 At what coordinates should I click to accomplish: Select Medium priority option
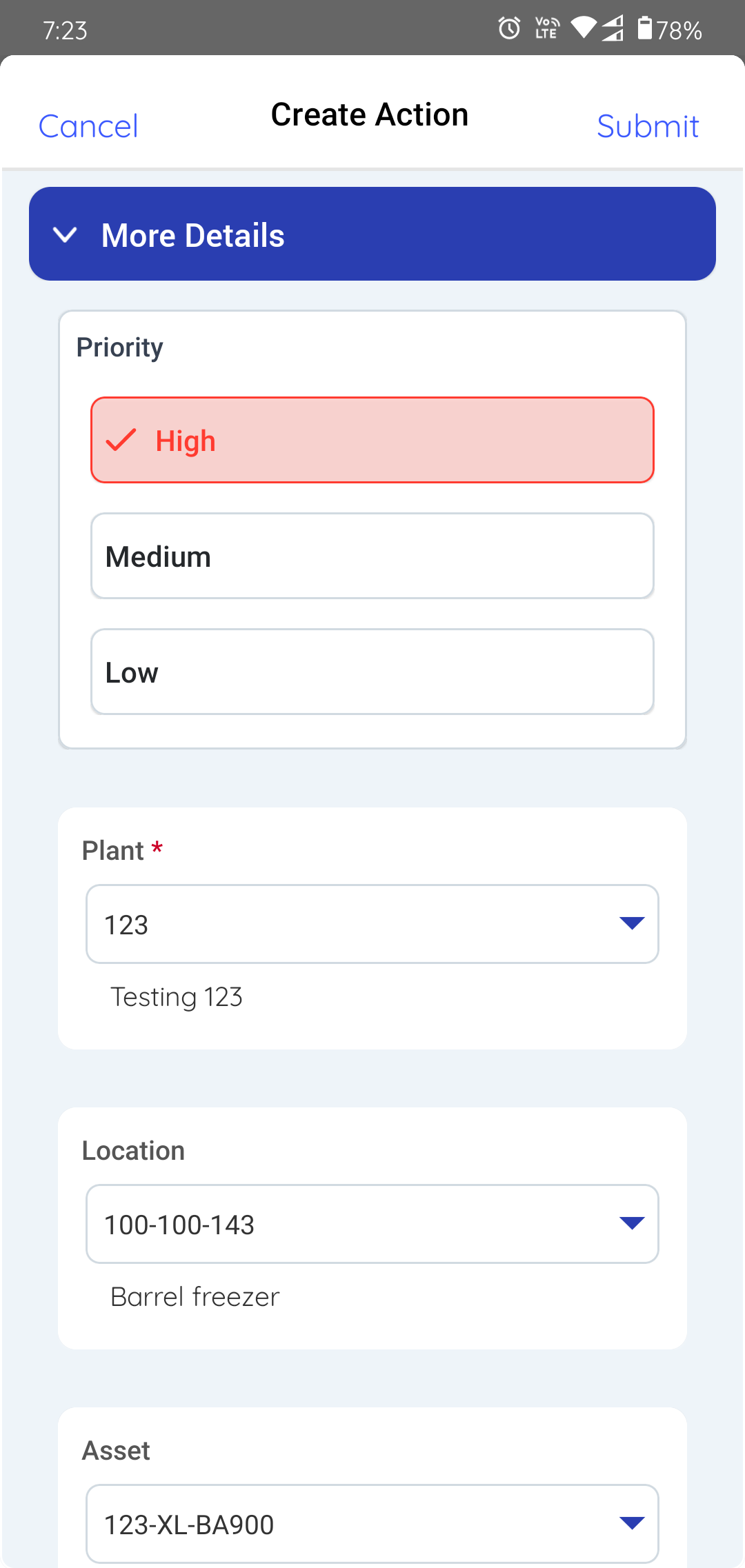point(372,556)
